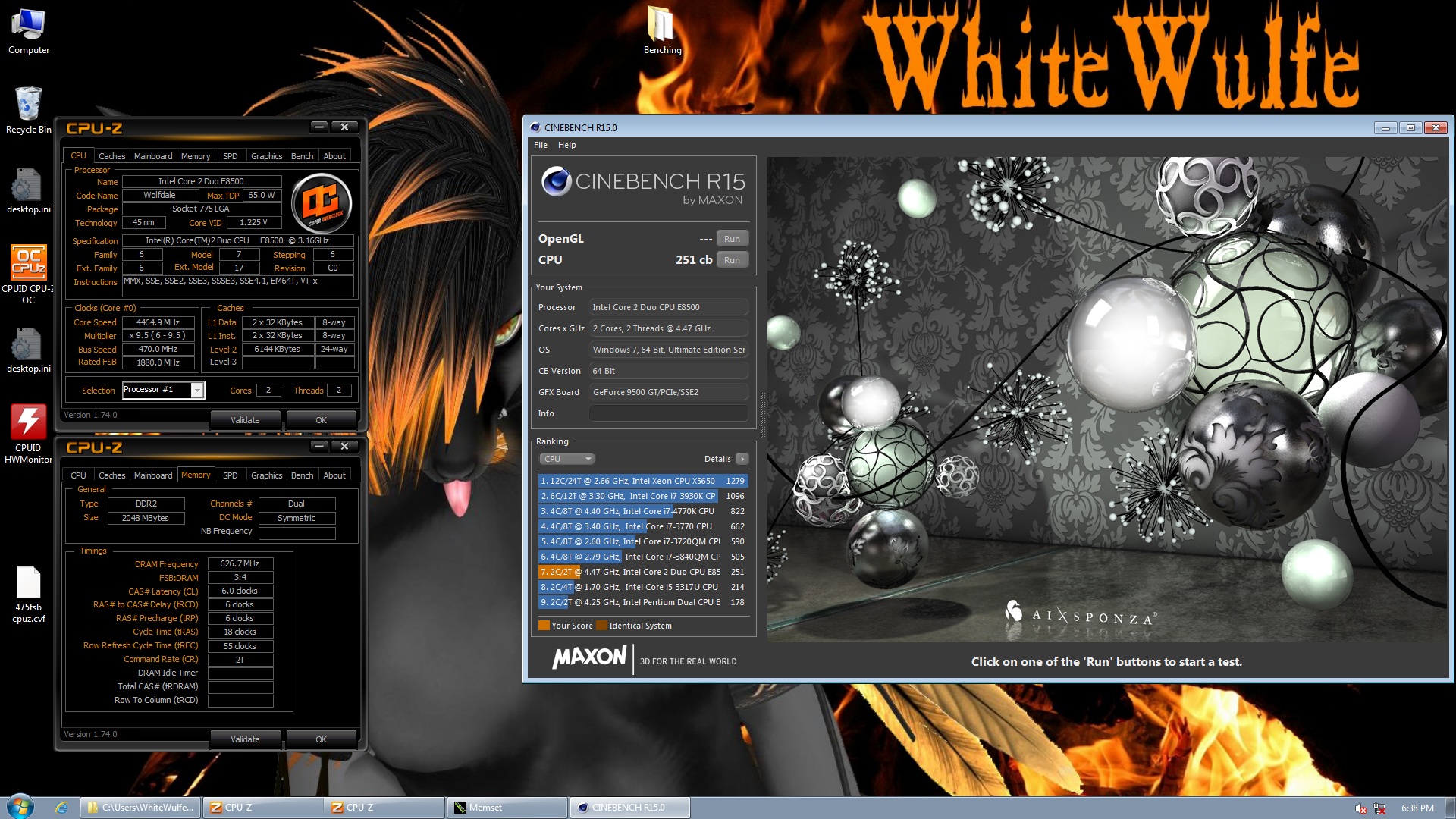Click the DRAM Frequency 626.7 MHz value

coord(240,564)
